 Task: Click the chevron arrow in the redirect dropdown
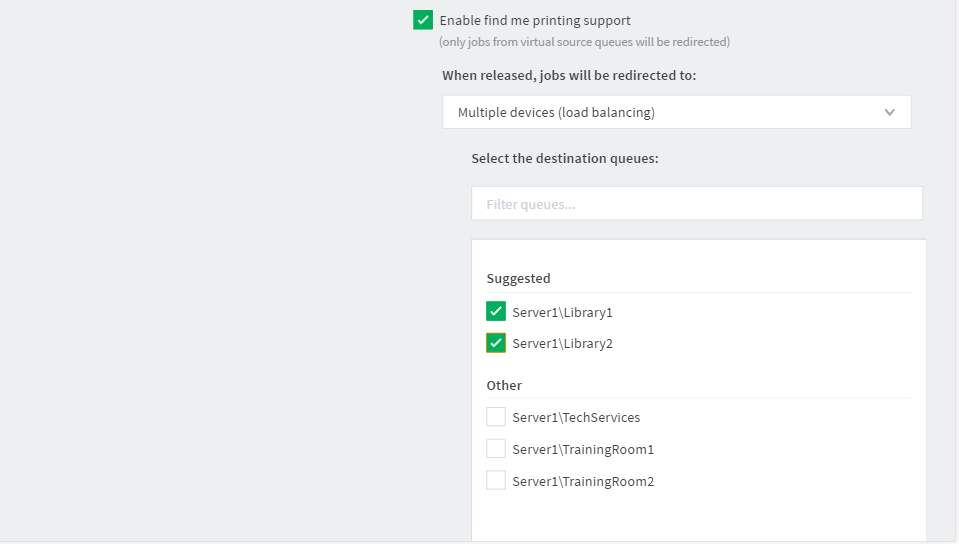[x=890, y=113]
